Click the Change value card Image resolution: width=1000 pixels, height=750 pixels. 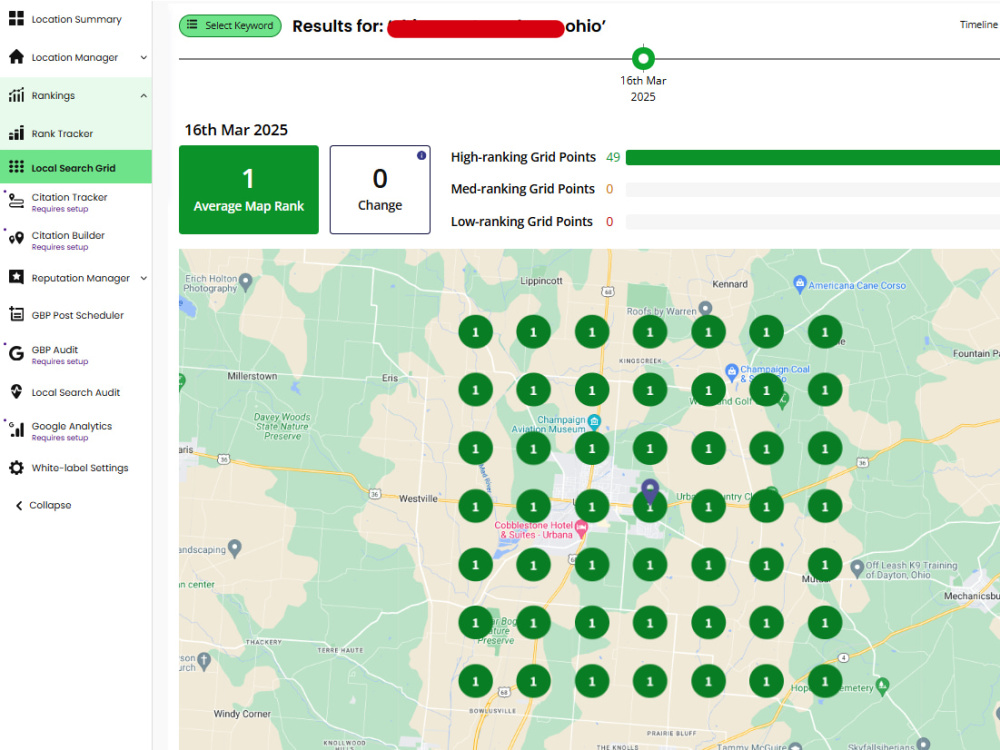pyautogui.click(x=380, y=189)
